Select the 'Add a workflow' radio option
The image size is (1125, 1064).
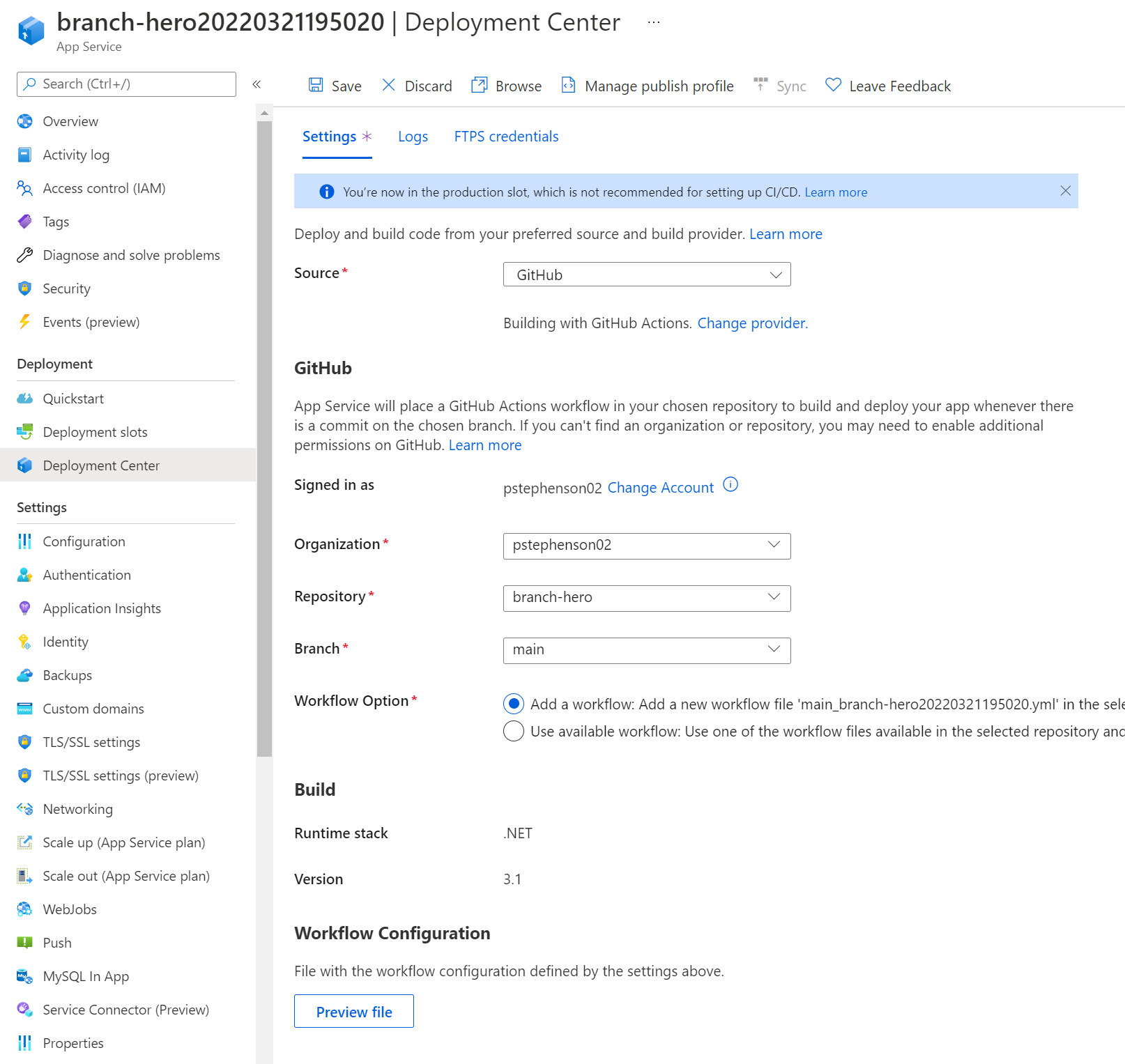pos(514,704)
